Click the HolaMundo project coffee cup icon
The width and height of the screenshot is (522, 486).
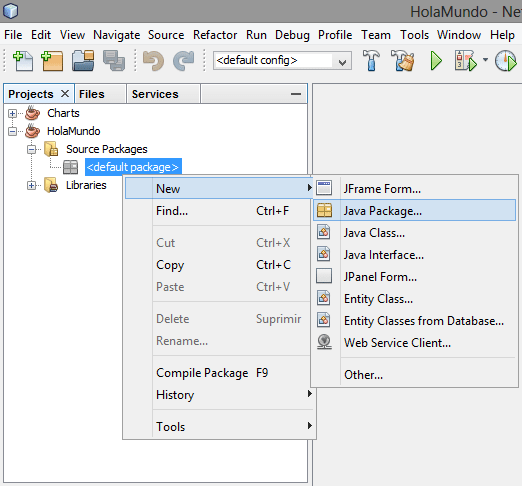pyautogui.click(x=32, y=131)
